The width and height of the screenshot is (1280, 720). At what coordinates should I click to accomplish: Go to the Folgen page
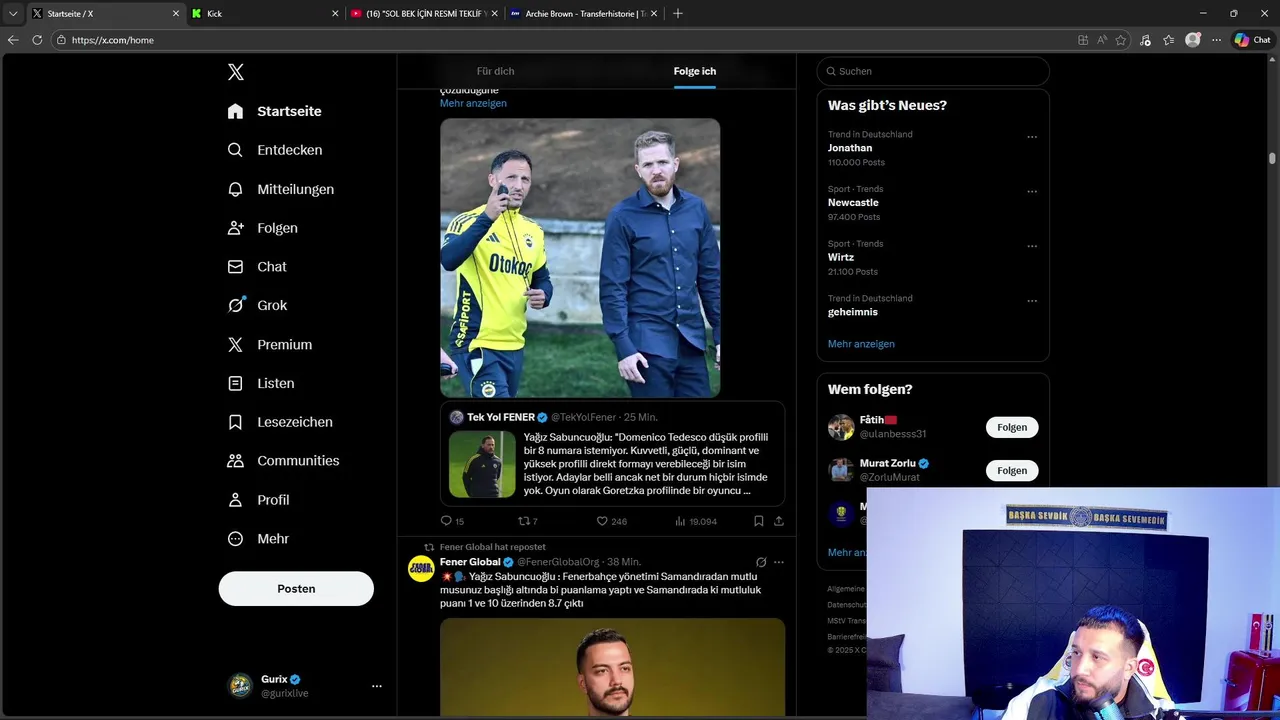[x=262, y=228]
